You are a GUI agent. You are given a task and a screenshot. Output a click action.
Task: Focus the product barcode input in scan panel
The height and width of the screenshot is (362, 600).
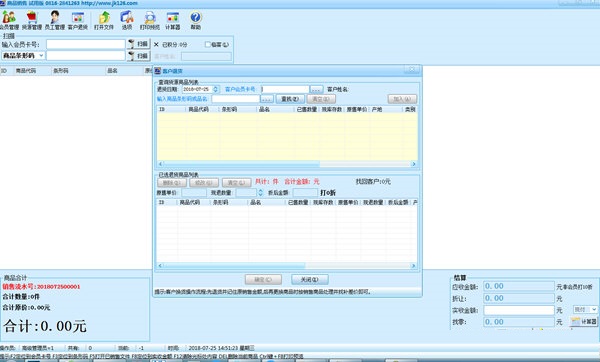[x=86, y=56]
